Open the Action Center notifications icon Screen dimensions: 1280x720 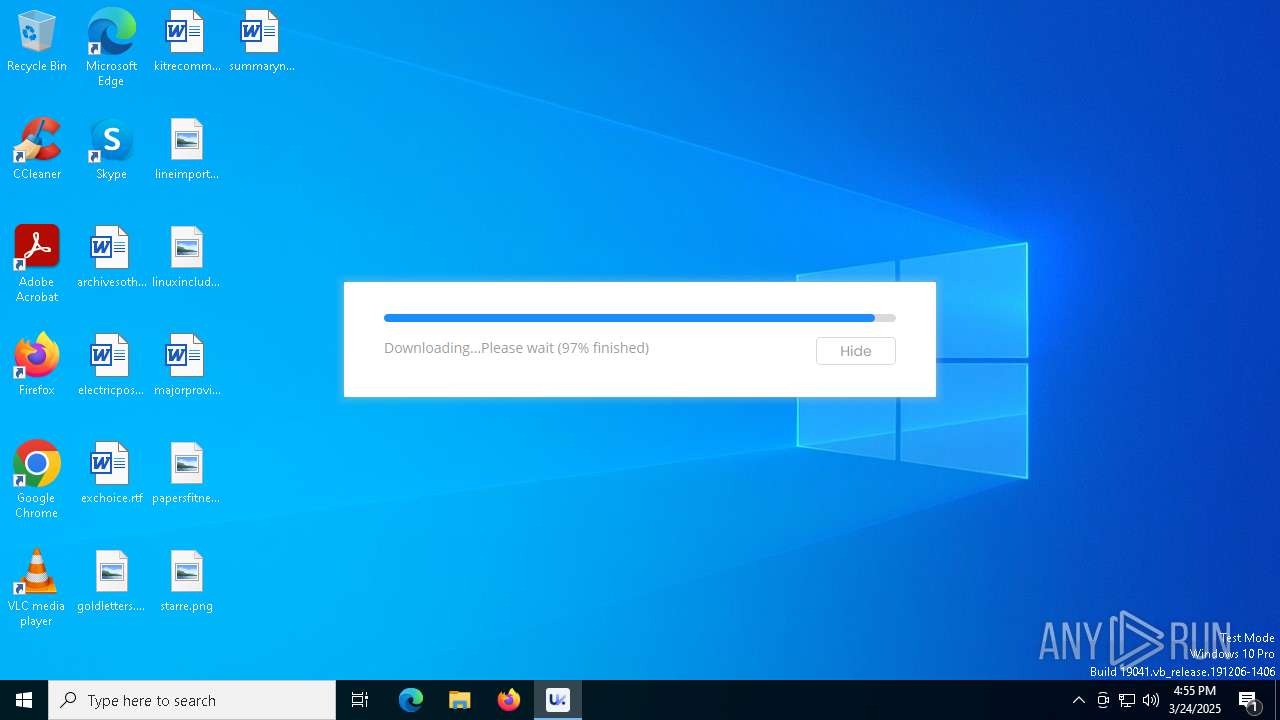(x=1250, y=700)
